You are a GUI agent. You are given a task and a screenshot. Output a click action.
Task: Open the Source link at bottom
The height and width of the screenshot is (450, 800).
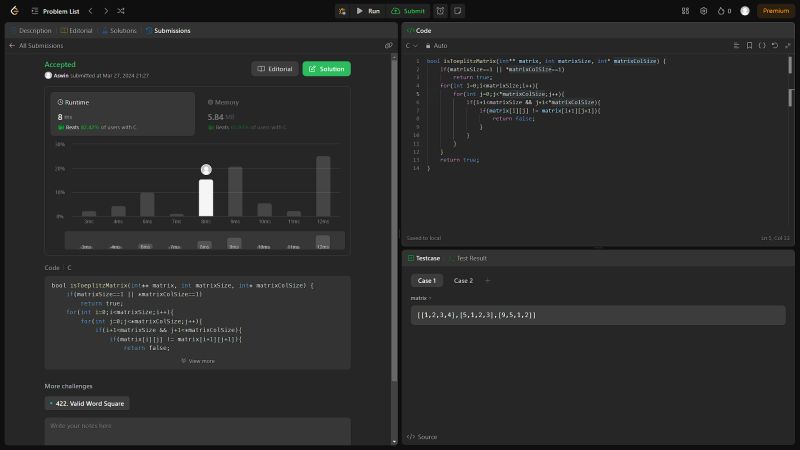point(422,437)
